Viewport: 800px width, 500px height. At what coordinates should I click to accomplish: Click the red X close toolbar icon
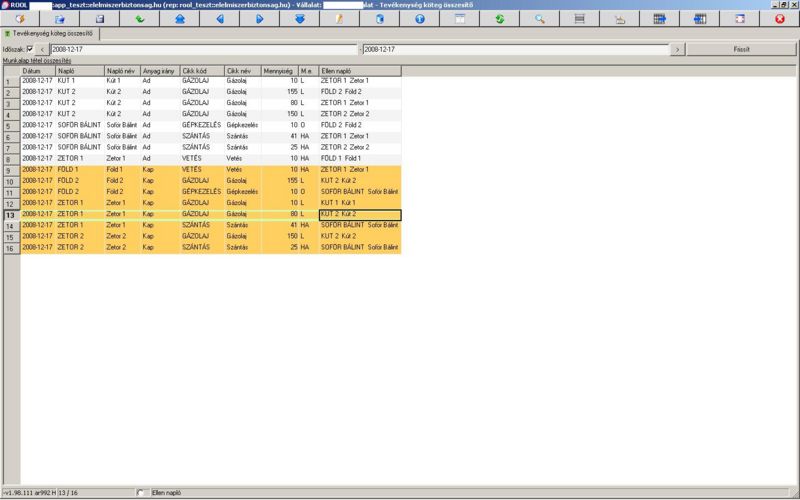tap(779, 19)
